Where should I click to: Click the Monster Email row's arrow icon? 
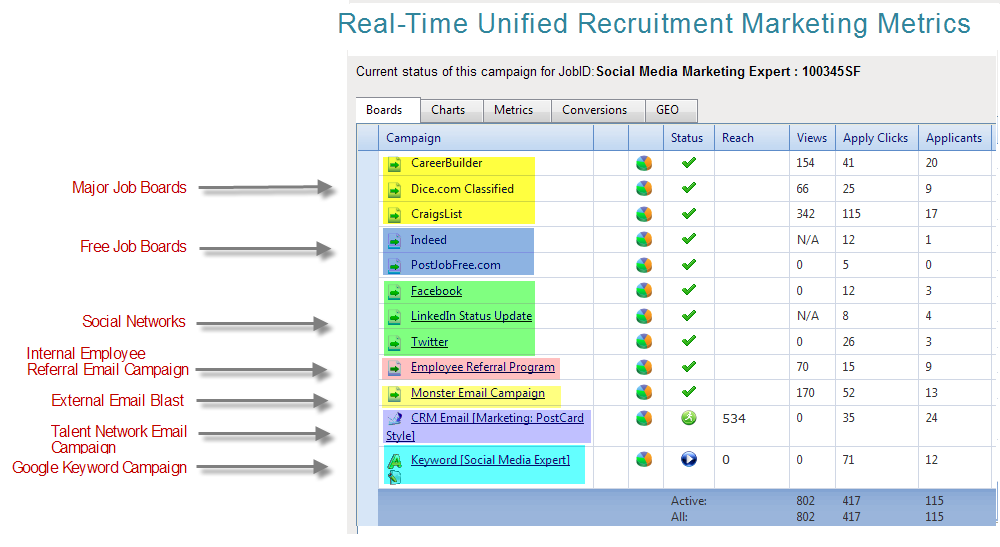coord(395,394)
